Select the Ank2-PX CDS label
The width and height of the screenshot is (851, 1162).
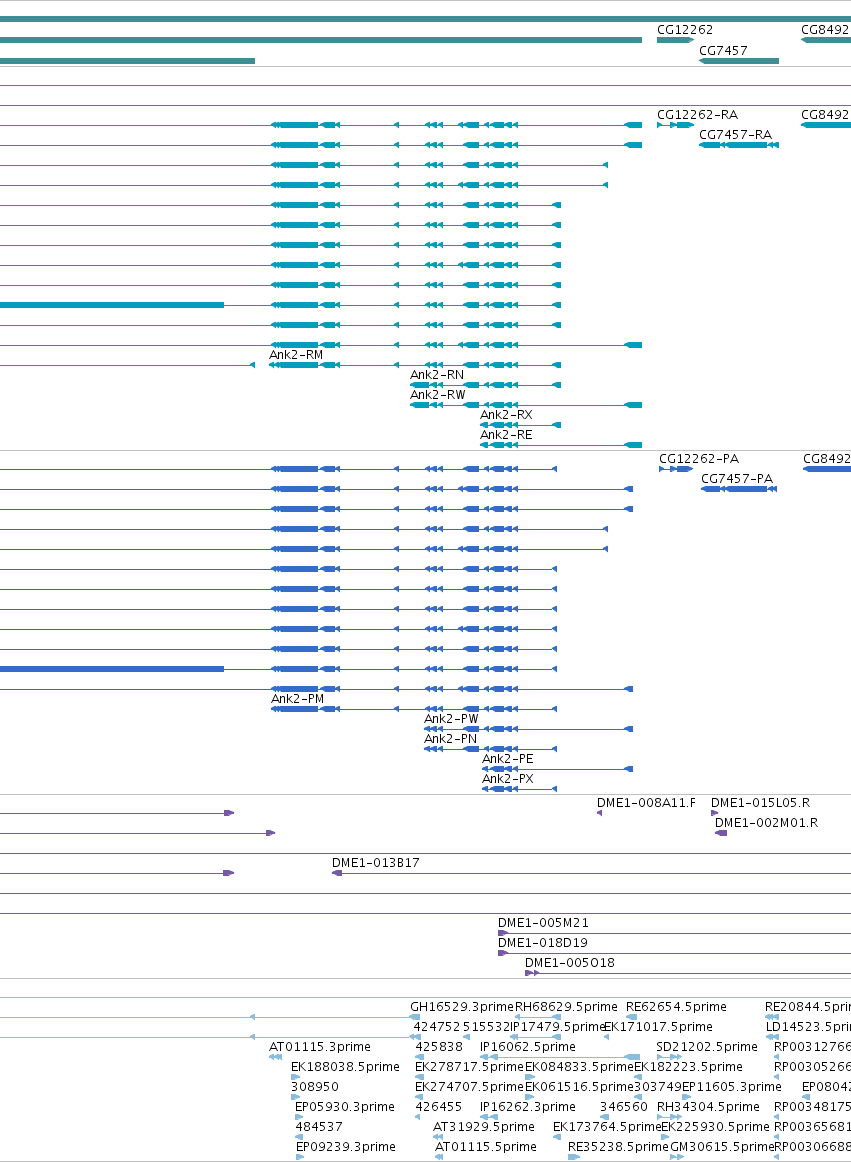click(508, 779)
